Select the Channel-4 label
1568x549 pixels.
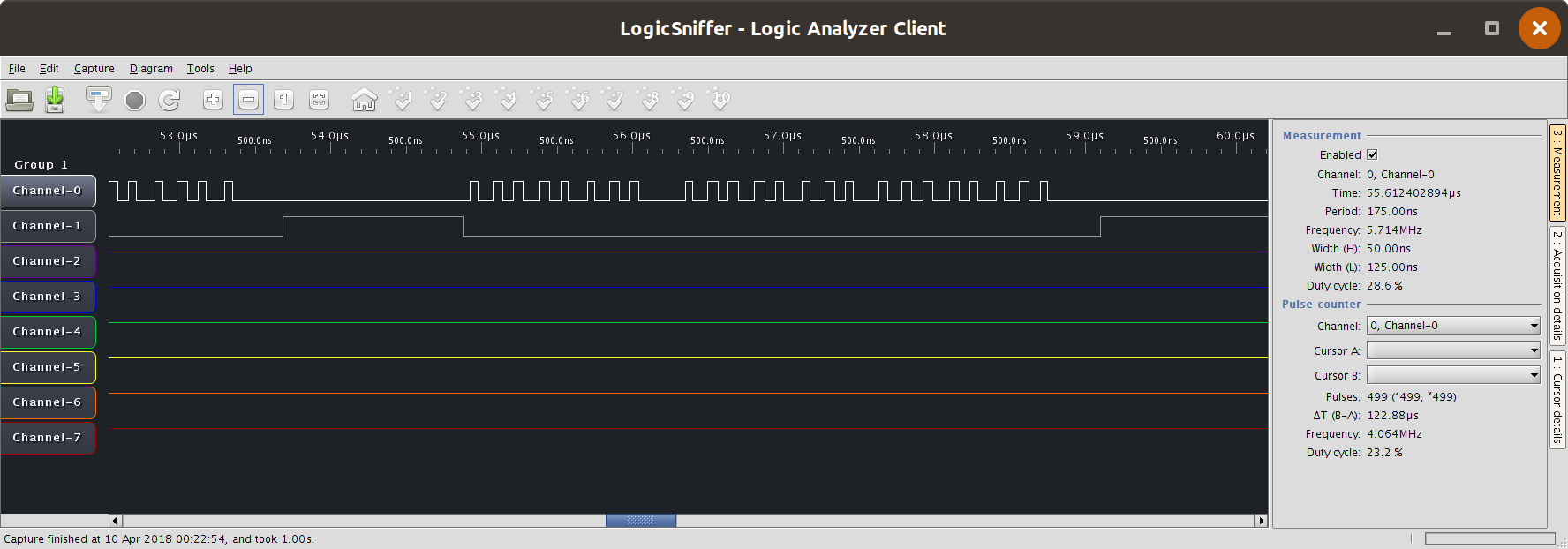[48, 332]
